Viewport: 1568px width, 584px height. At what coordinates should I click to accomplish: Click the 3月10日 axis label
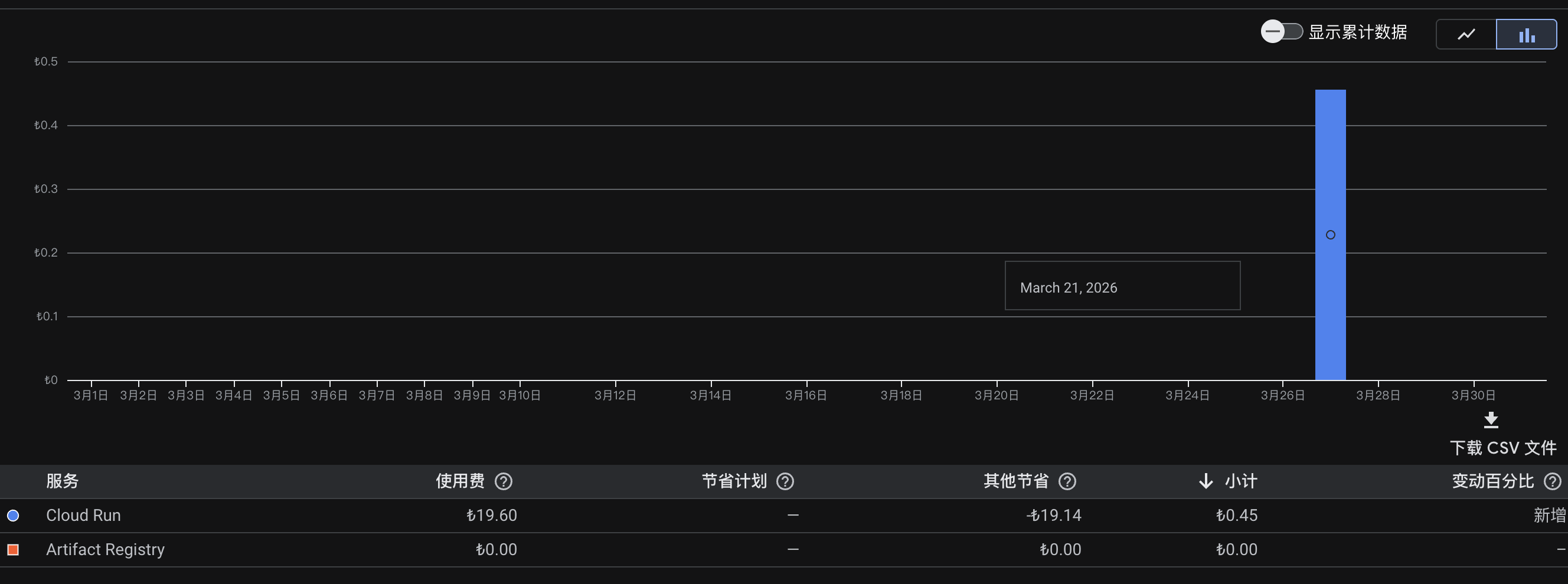tap(520, 395)
